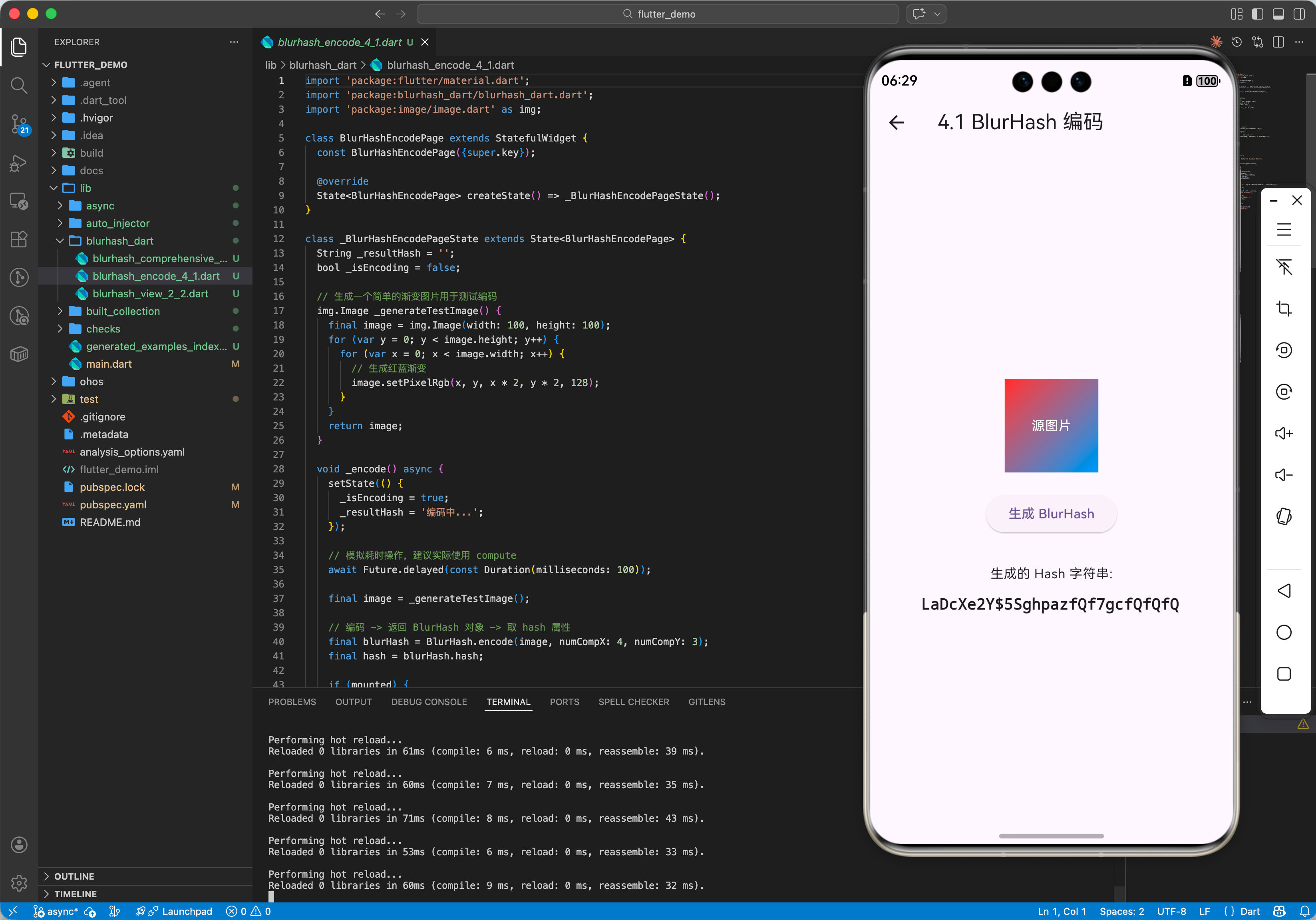Viewport: 1316px width, 920px height.
Task: Tap the 生成 BlurHash button
Action: coord(1051,514)
